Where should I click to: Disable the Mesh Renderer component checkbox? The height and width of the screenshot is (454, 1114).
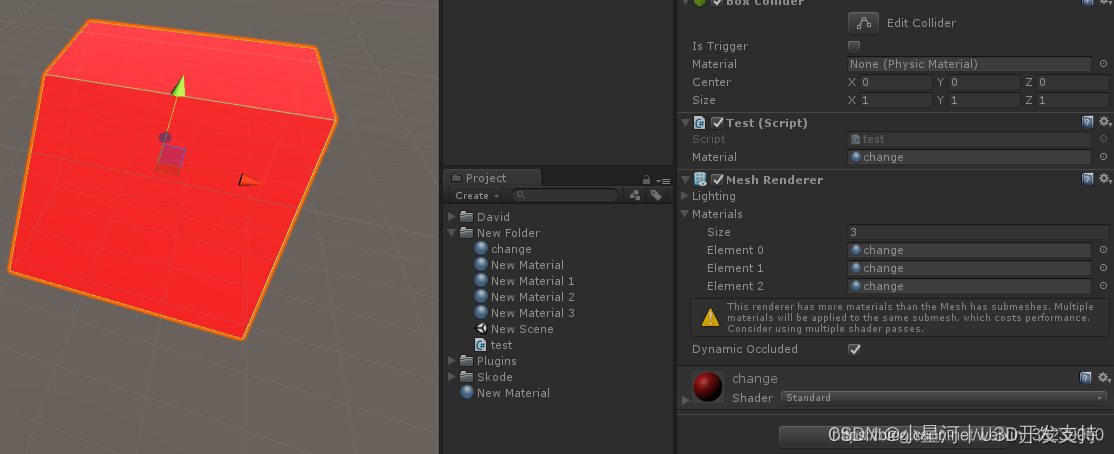pyautogui.click(x=718, y=179)
